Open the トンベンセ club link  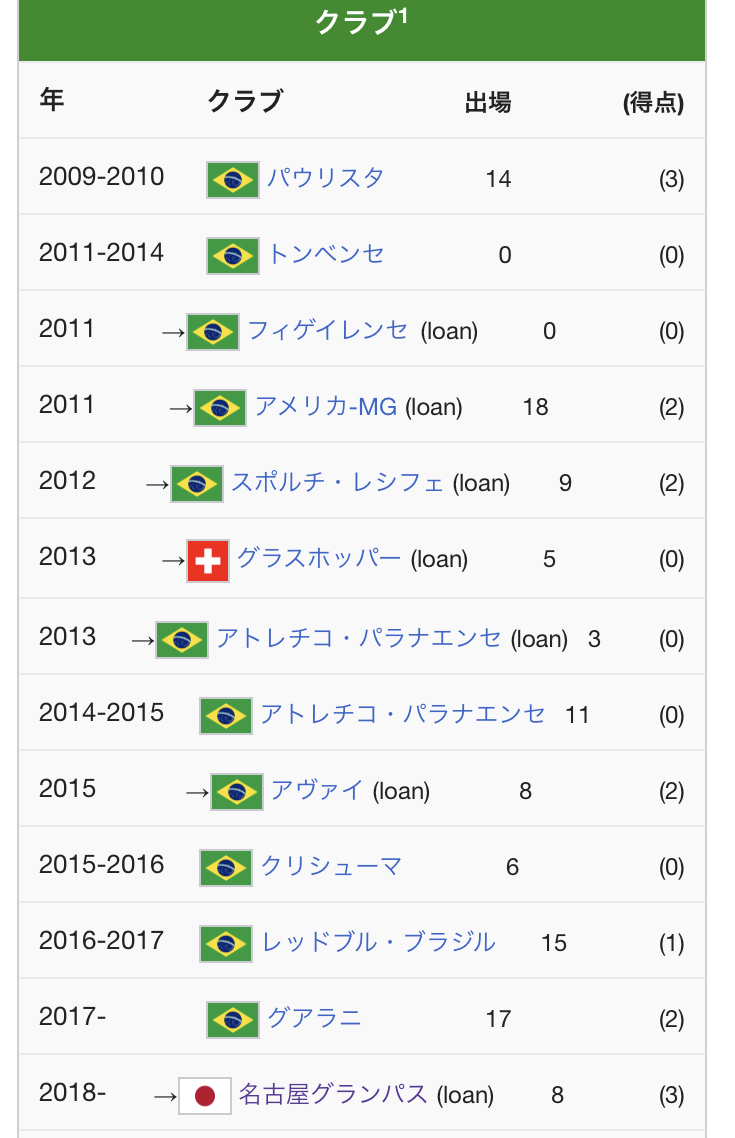[326, 254]
